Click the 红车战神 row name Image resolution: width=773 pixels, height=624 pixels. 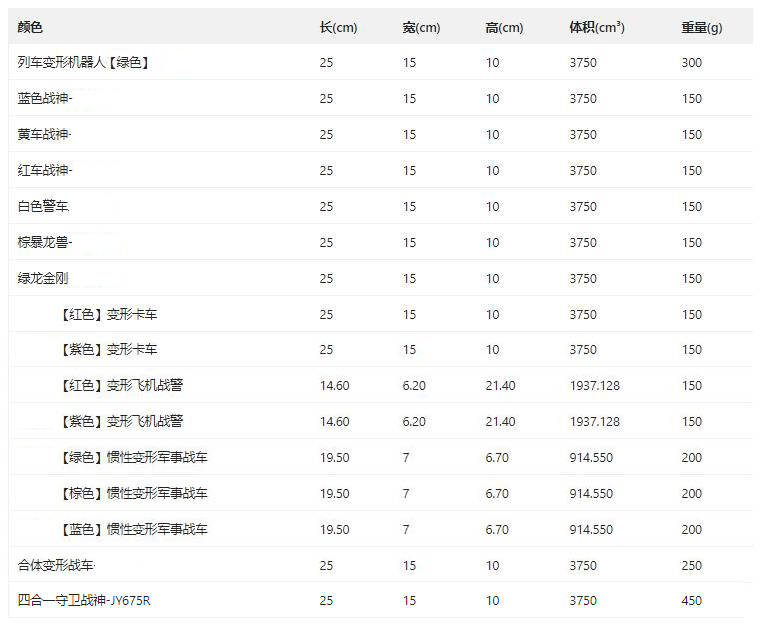[45, 171]
